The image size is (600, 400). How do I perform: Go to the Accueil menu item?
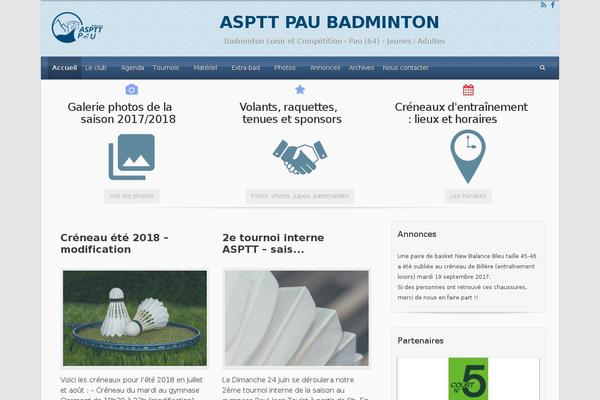(65, 68)
